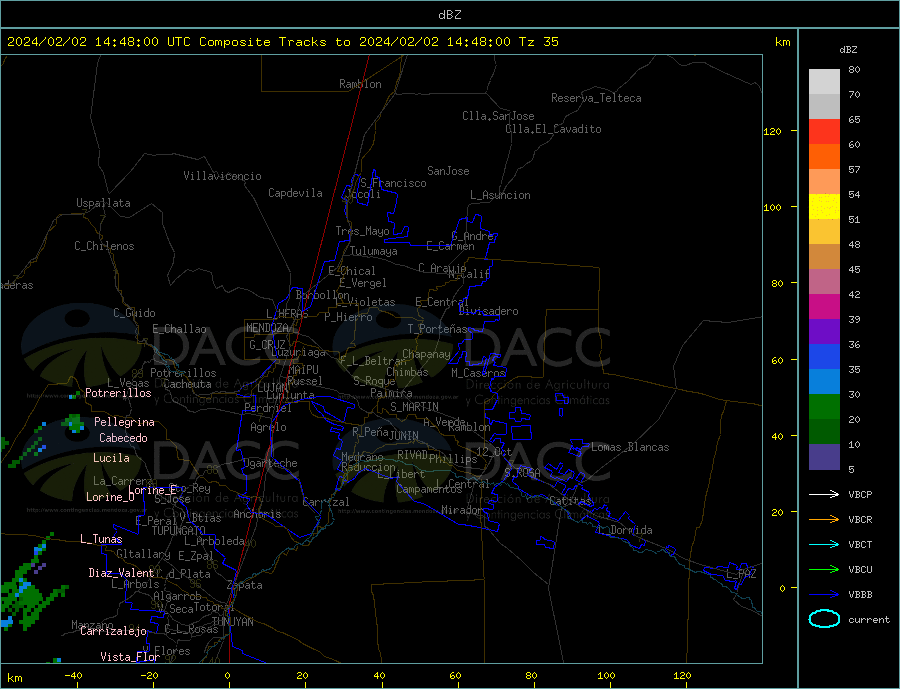Select the Lomas_Blancas label

coord(630,447)
